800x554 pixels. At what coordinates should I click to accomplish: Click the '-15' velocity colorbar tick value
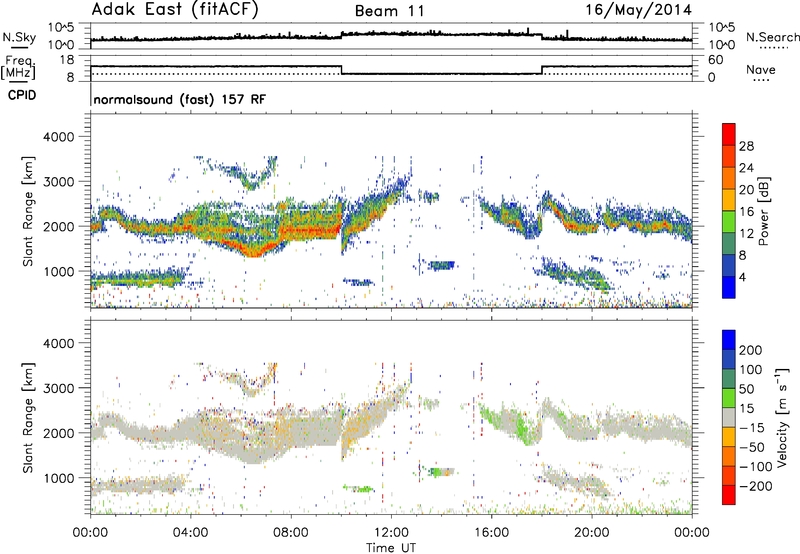click(x=752, y=427)
